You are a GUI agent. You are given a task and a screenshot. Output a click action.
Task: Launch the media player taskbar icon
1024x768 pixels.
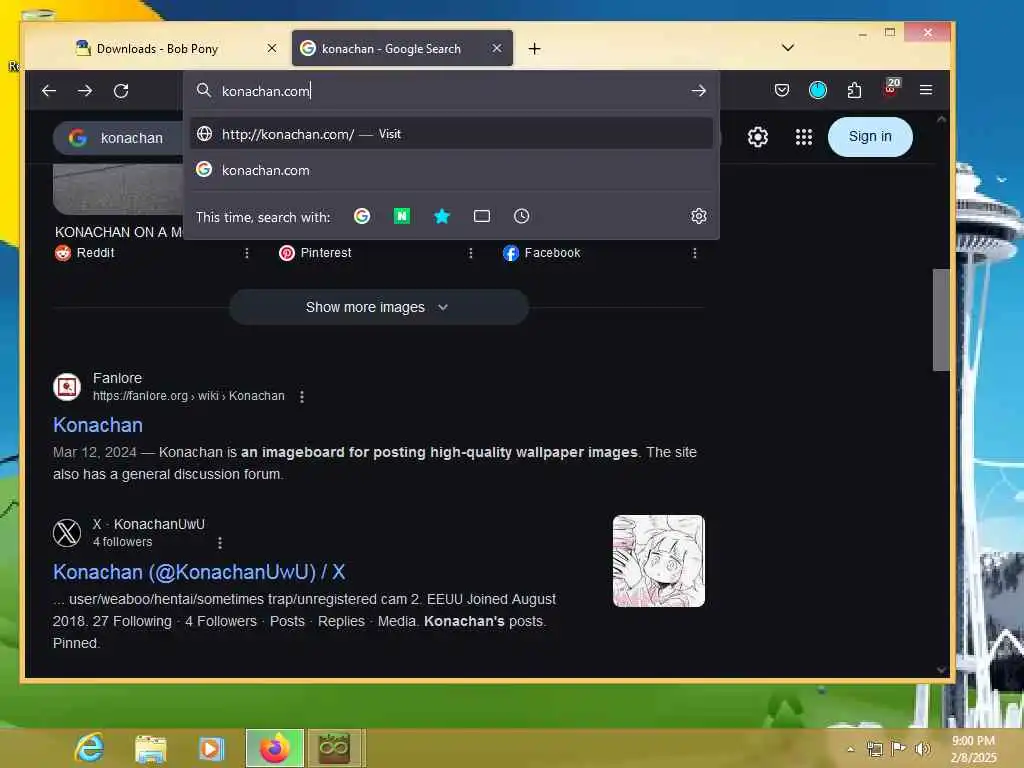[x=211, y=748]
